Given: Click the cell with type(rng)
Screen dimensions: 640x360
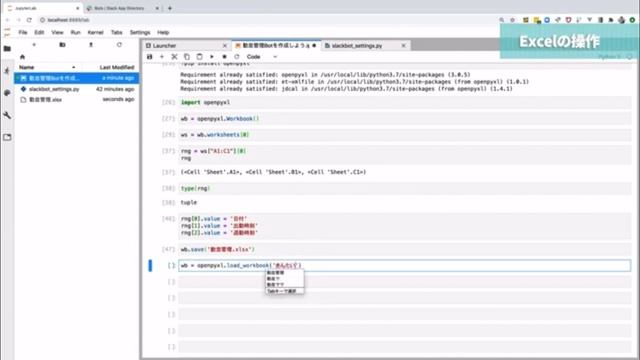Looking at the screenshot, I should 404,188.
